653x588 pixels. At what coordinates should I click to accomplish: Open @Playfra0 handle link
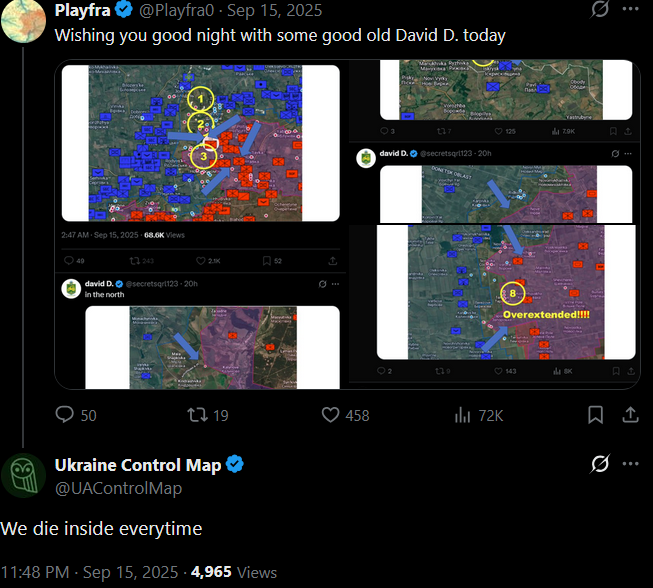click(x=177, y=10)
